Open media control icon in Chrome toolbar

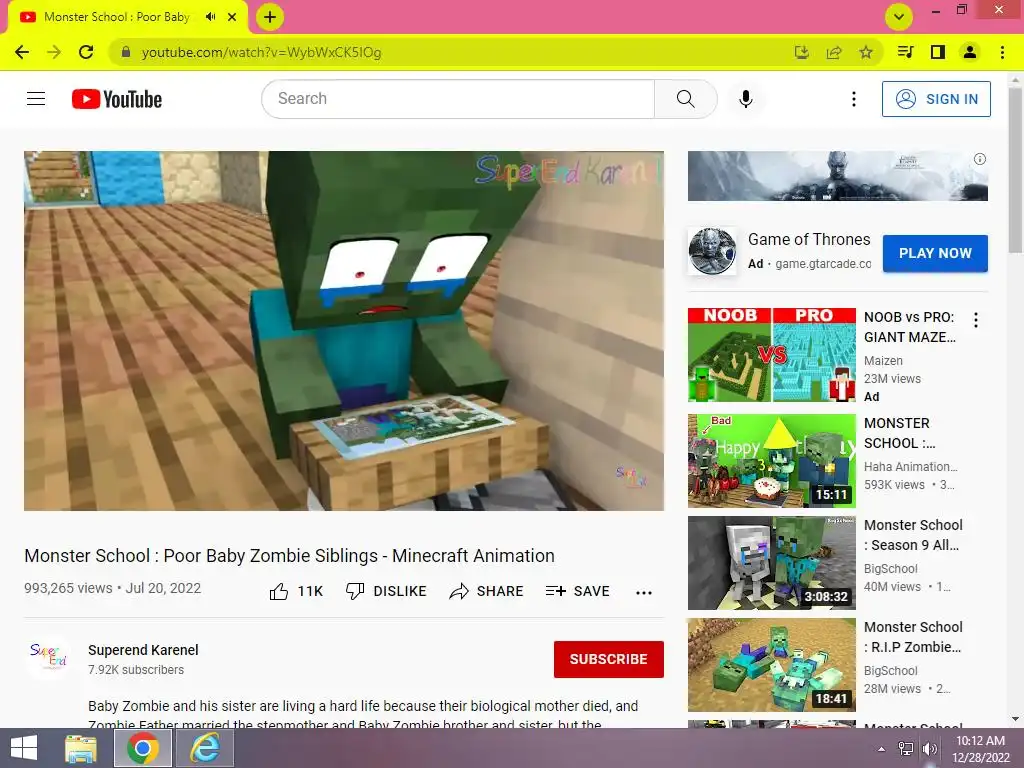[905, 52]
